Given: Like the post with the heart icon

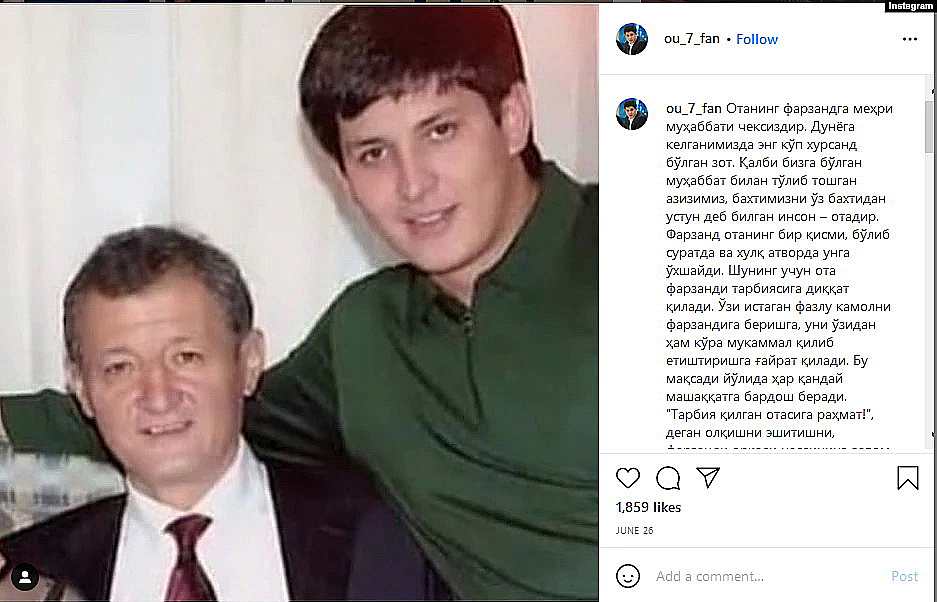Looking at the screenshot, I should click(x=627, y=478).
